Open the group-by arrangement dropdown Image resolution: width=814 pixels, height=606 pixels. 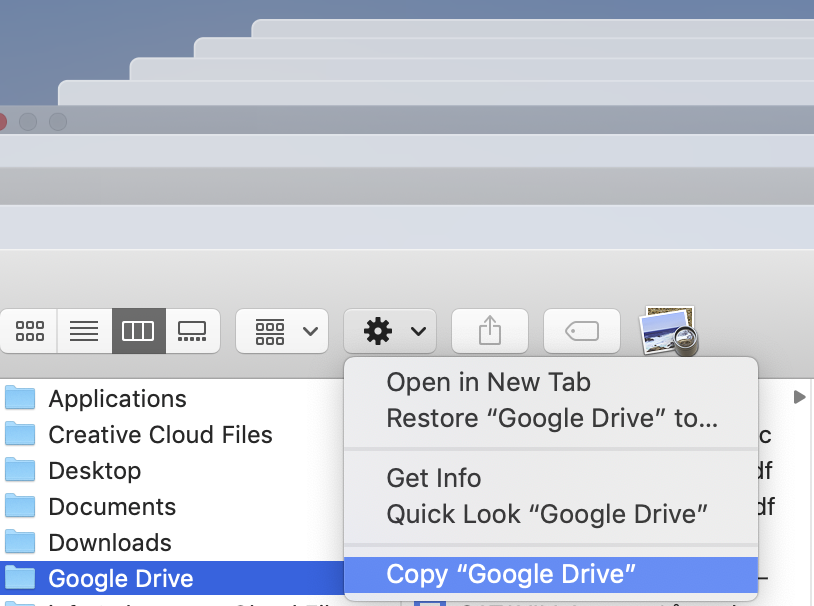[x=282, y=331]
